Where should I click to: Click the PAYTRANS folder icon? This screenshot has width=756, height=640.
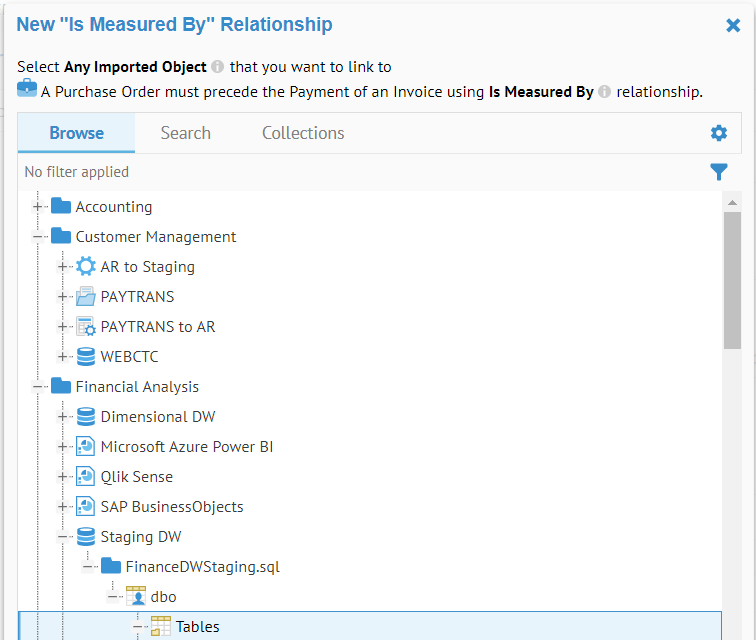86,297
